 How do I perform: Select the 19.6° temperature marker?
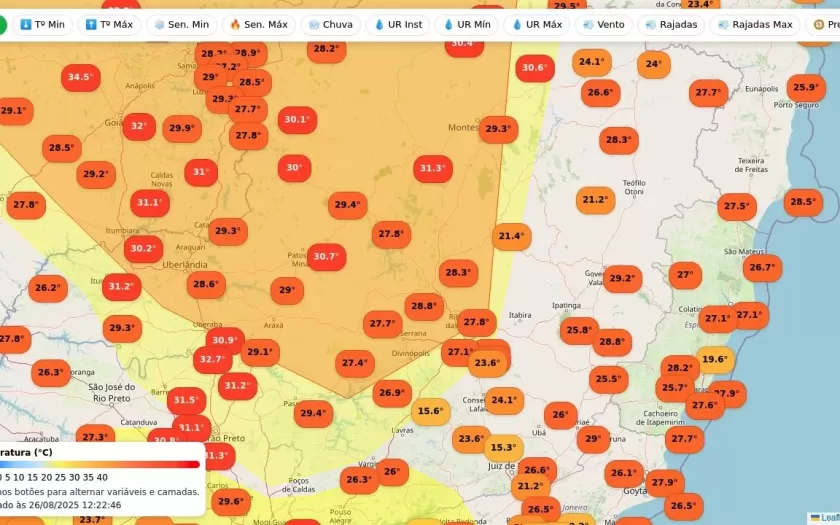click(714, 360)
